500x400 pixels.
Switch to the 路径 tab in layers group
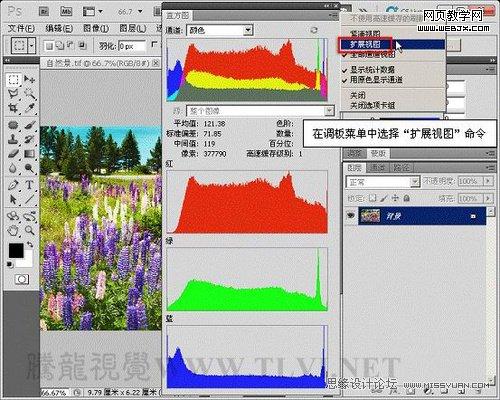coord(401,167)
